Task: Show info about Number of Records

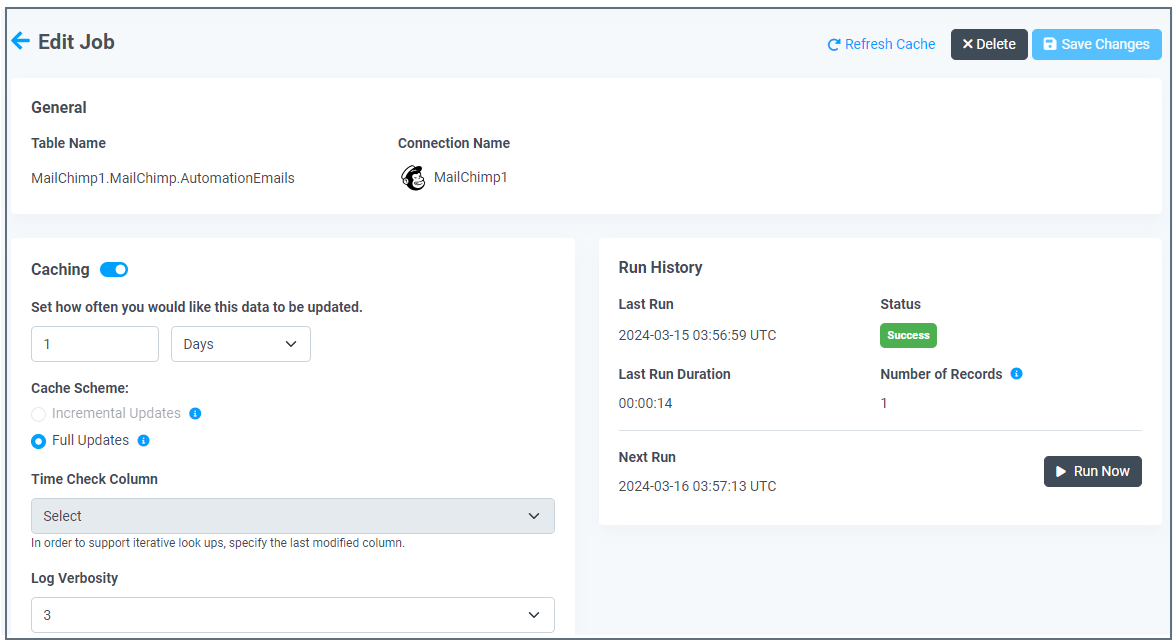Action: pyautogui.click(x=1016, y=374)
